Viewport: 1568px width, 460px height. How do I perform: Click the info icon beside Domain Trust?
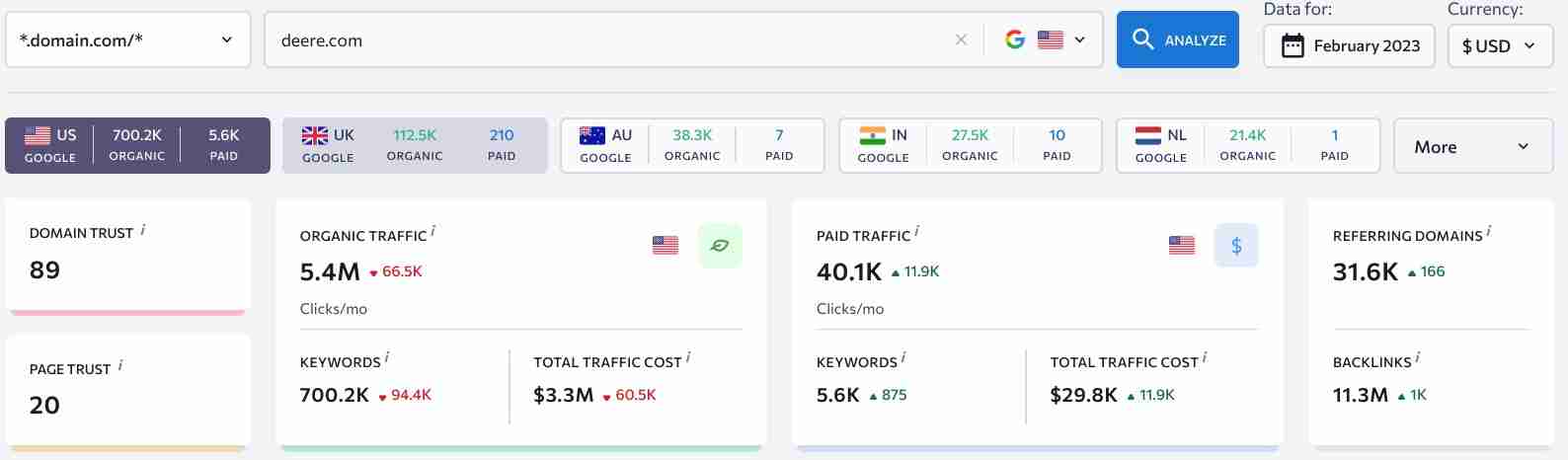pyautogui.click(x=143, y=230)
